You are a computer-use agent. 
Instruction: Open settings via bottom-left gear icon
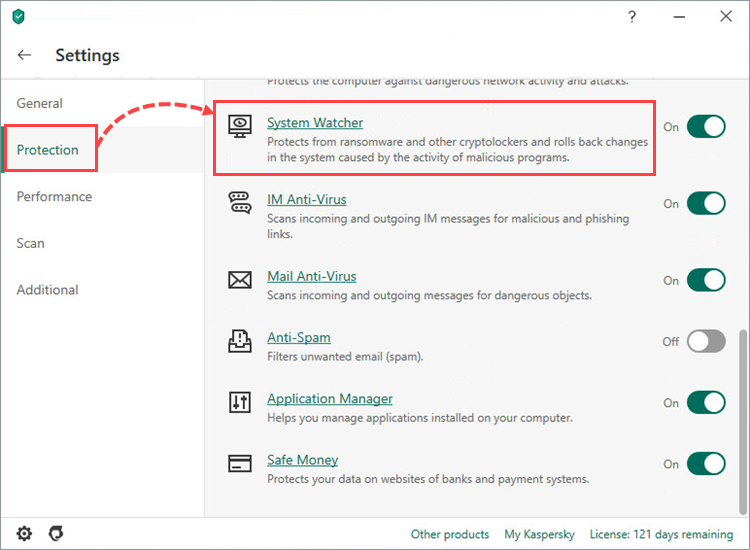24,533
